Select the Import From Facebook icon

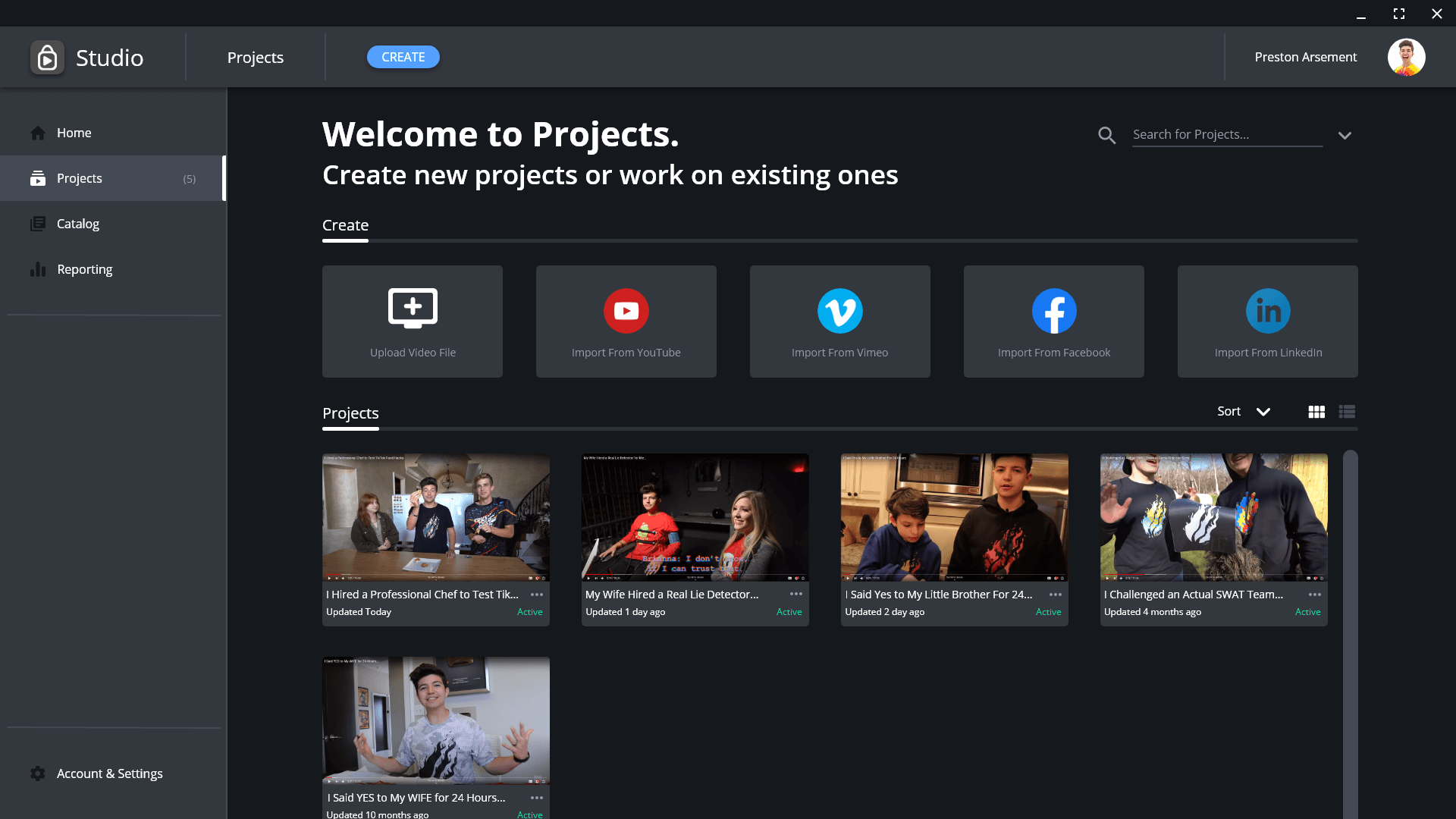point(1053,310)
